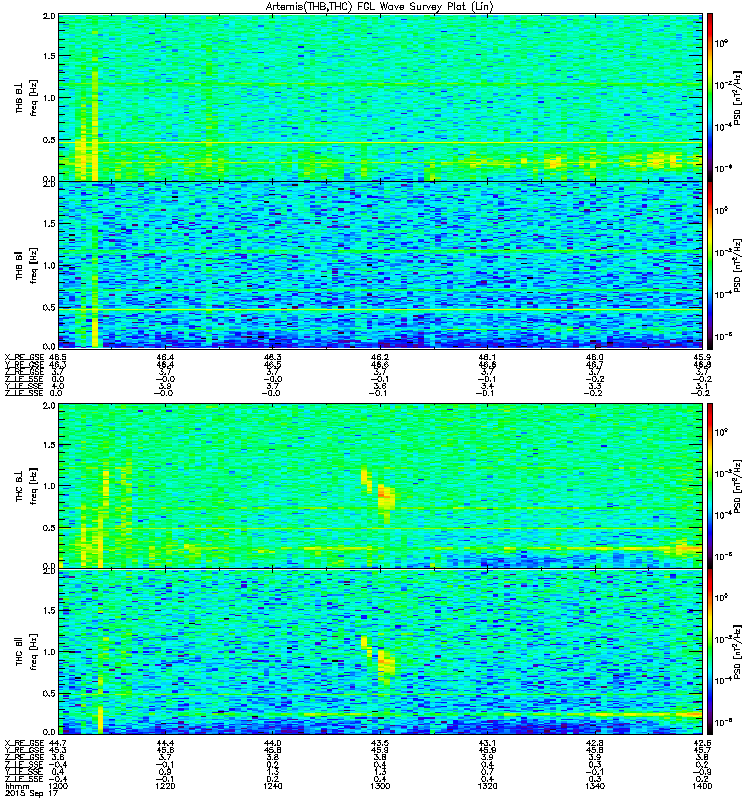Click the X_RE_GSE row label under the THC panels

(24, 742)
